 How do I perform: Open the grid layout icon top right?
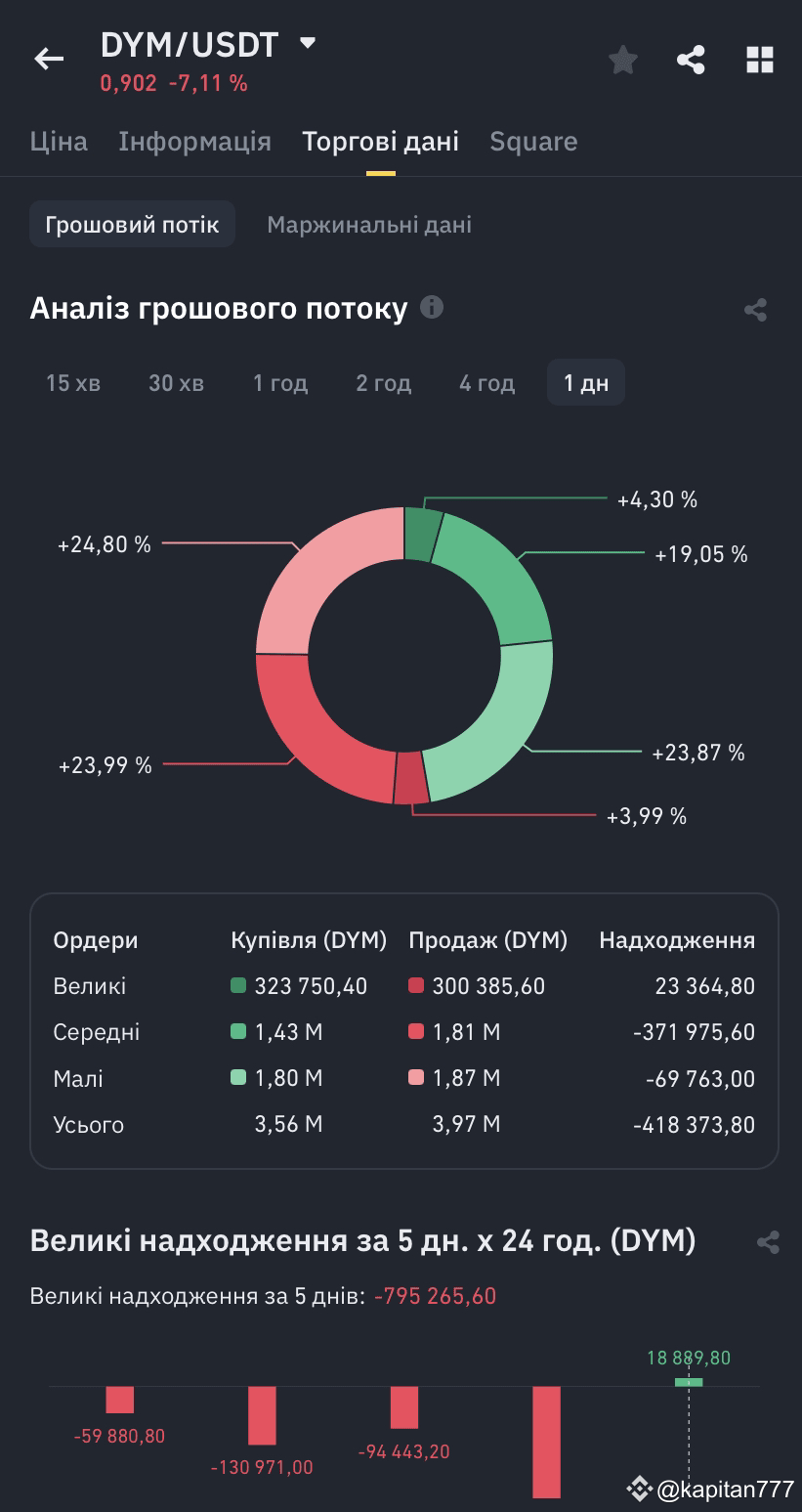pos(759,59)
